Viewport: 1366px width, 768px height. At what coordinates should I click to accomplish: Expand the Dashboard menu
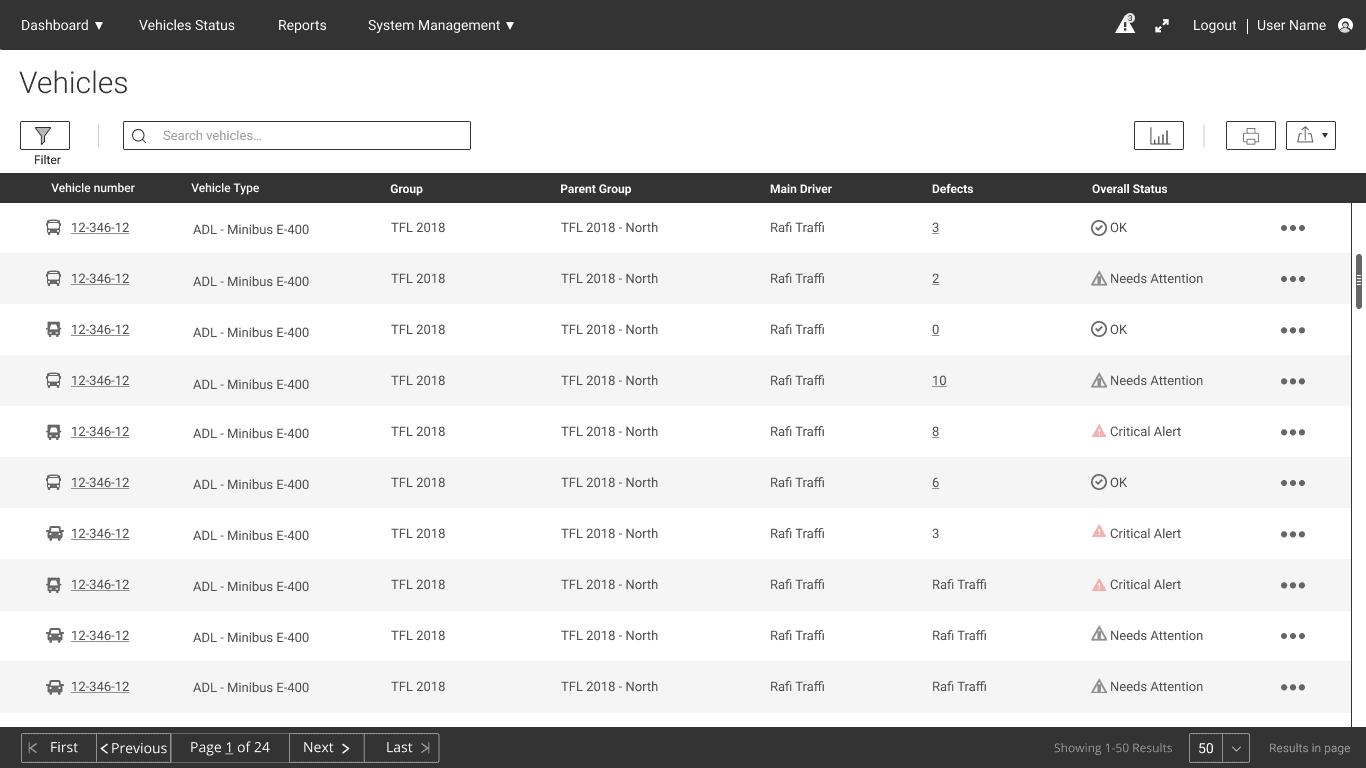[62, 25]
